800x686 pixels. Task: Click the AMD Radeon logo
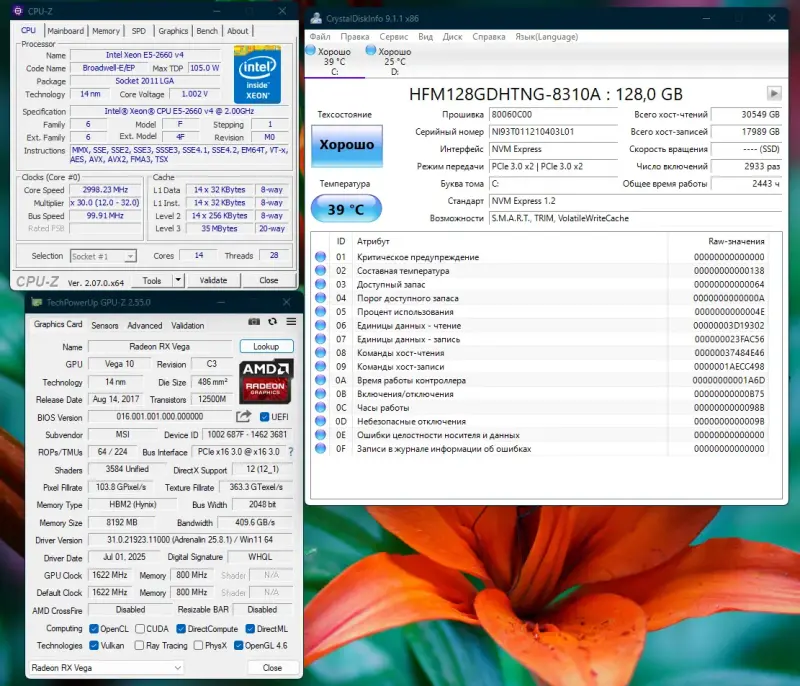266,381
